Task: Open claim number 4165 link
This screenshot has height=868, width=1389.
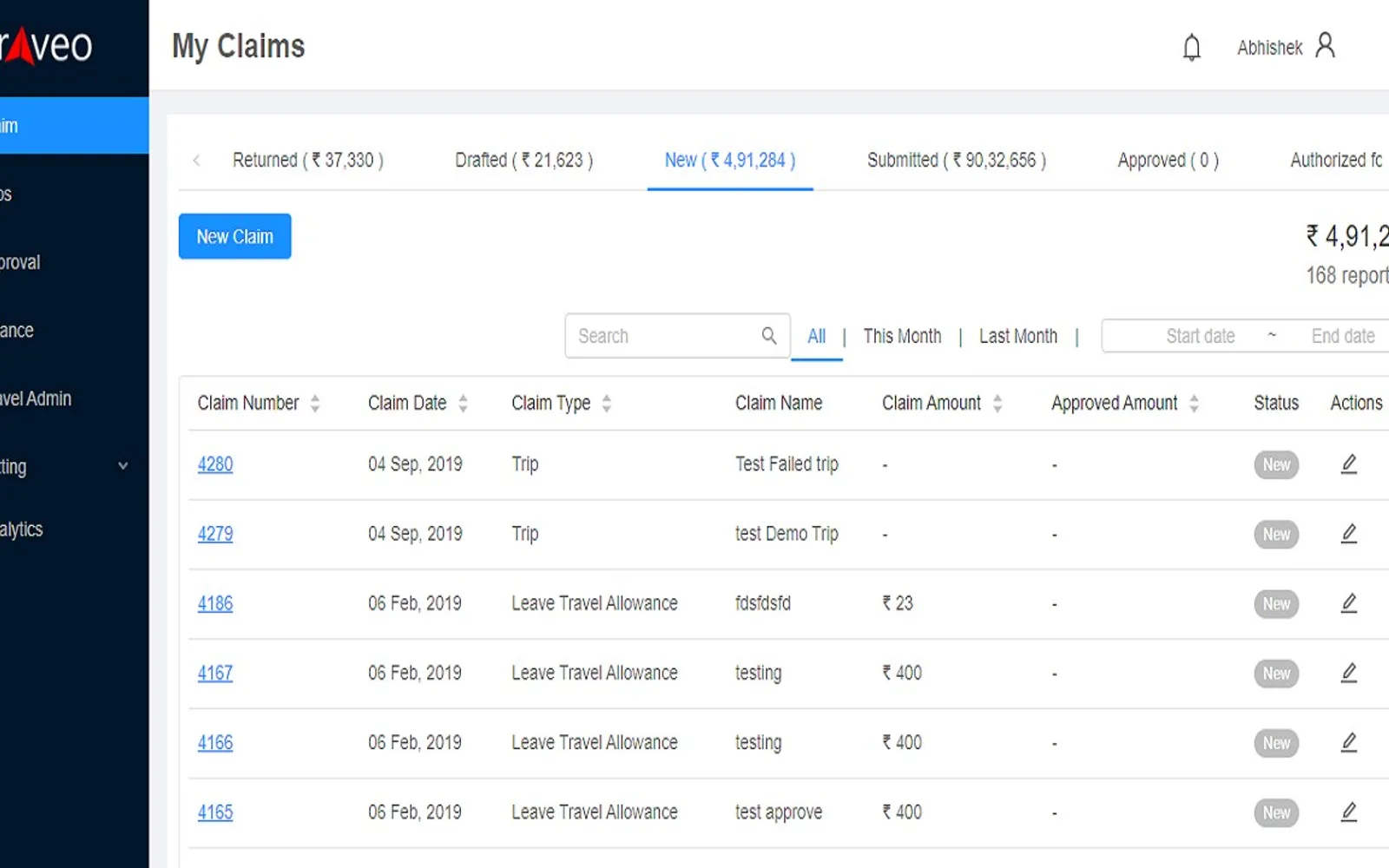Action: pos(215,812)
